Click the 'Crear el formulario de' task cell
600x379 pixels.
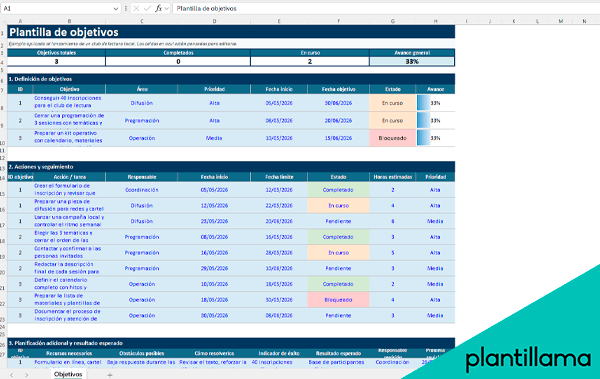click(69, 190)
